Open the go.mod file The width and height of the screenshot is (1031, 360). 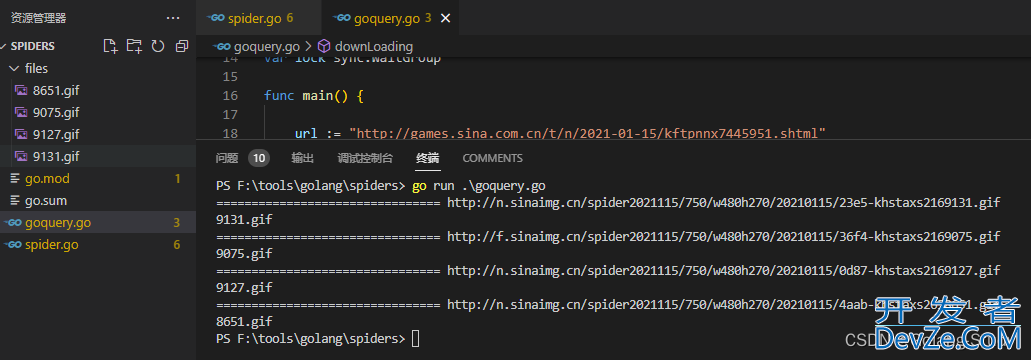pyautogui.click(x=98, y=179)
